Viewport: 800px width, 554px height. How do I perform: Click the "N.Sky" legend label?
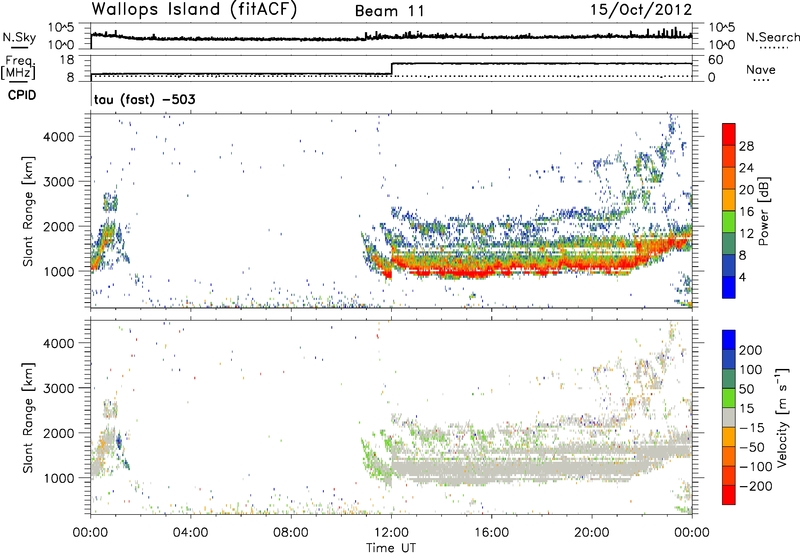[x=19, y=37]
